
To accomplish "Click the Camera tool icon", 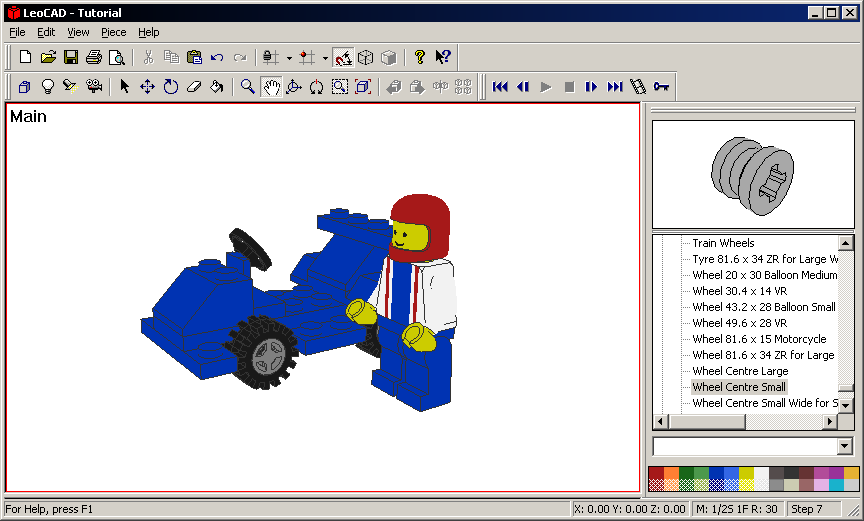I will point(94,87).
